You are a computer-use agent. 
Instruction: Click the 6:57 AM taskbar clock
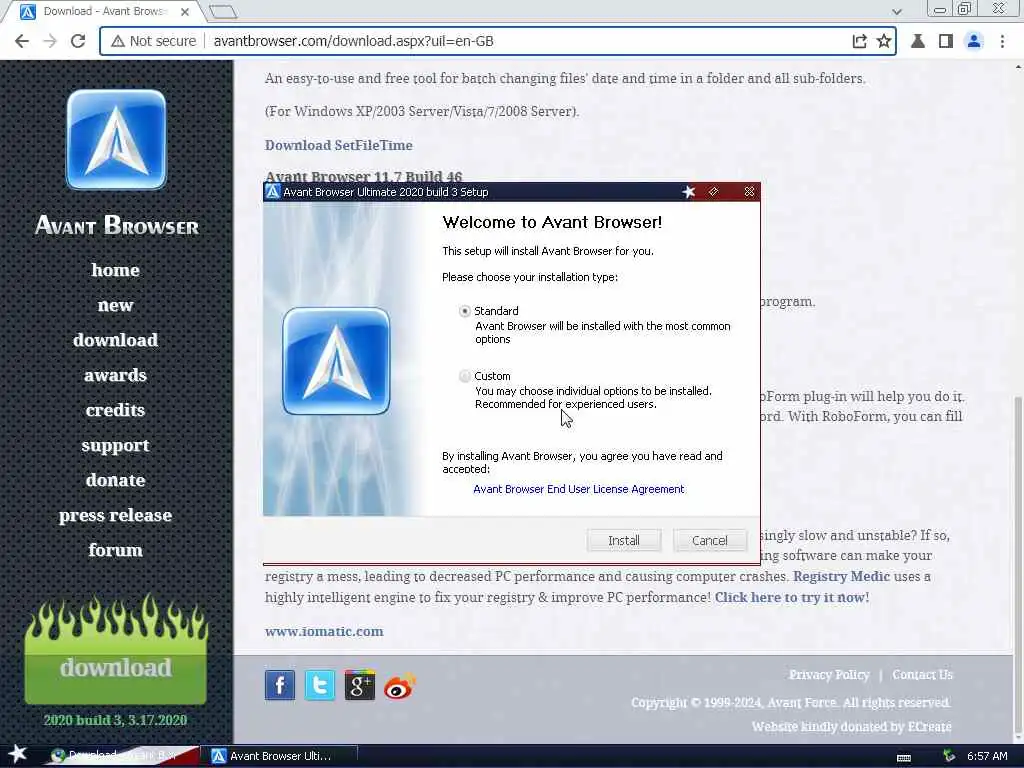click(987, 756)
